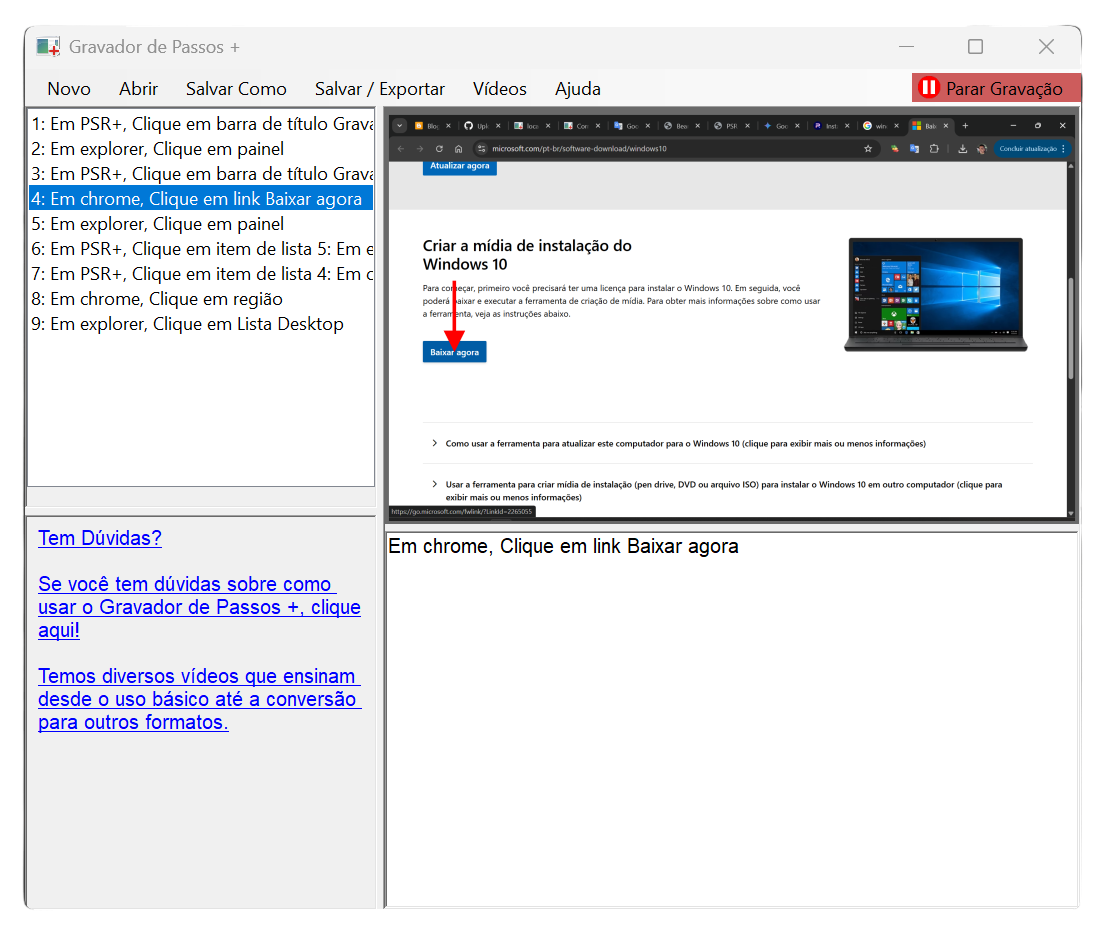Open the Novo menu
Viewport: 1104px width, 936px height.
pyautogui.click(x=69, y=89)
